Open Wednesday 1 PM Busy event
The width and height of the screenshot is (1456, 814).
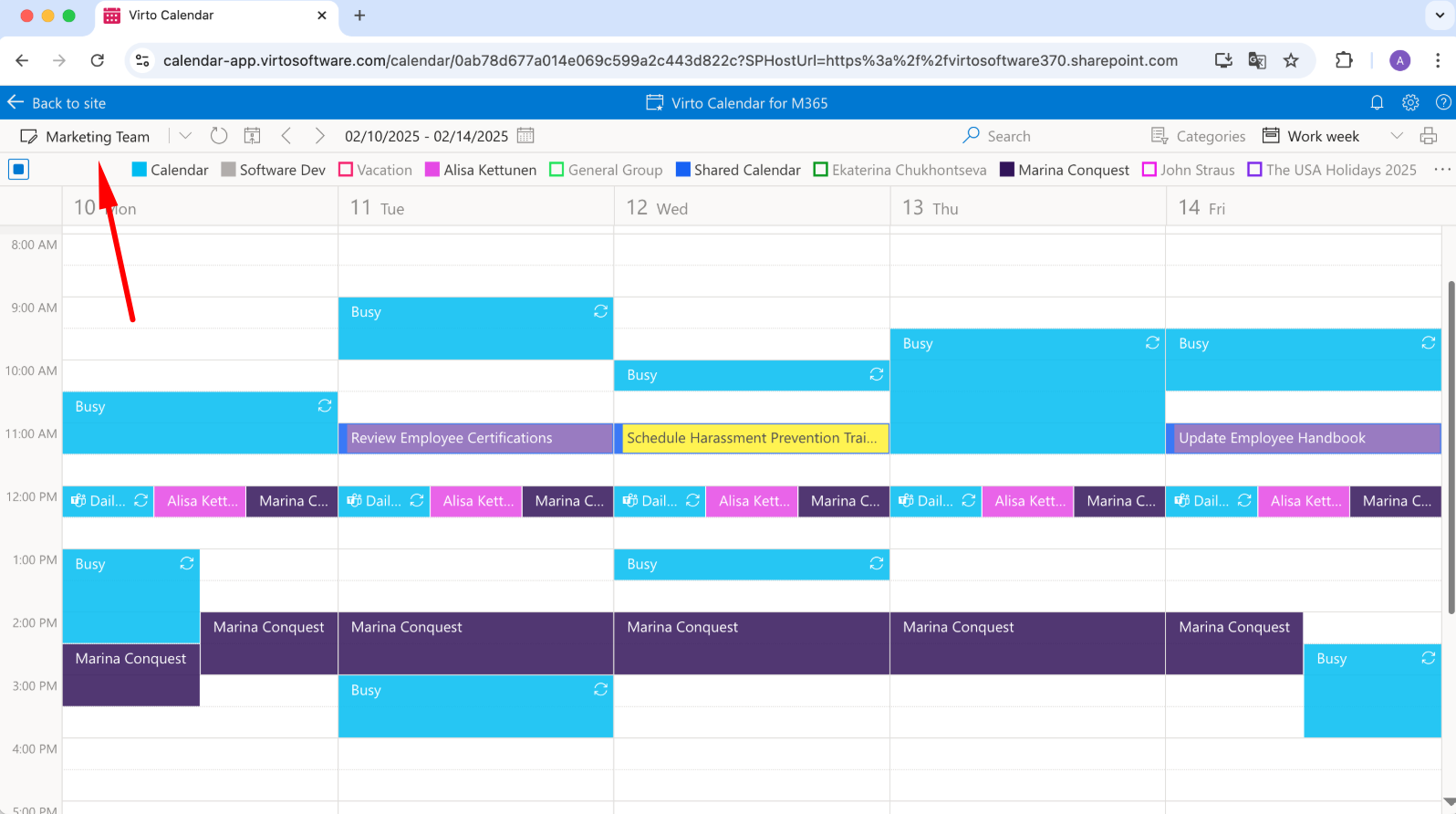752,564
